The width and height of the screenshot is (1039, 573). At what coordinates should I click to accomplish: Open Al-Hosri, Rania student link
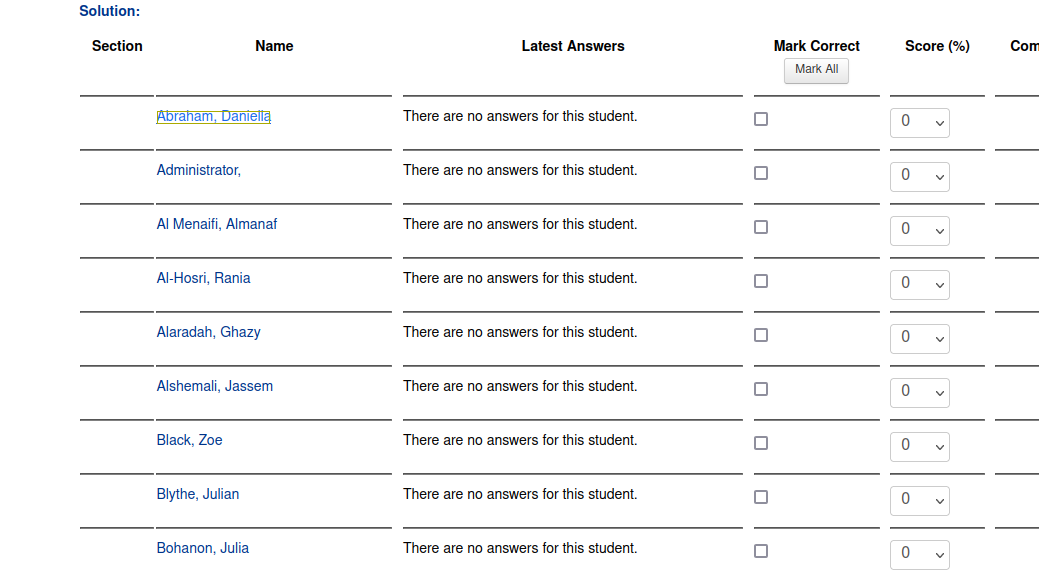(203, 278)
